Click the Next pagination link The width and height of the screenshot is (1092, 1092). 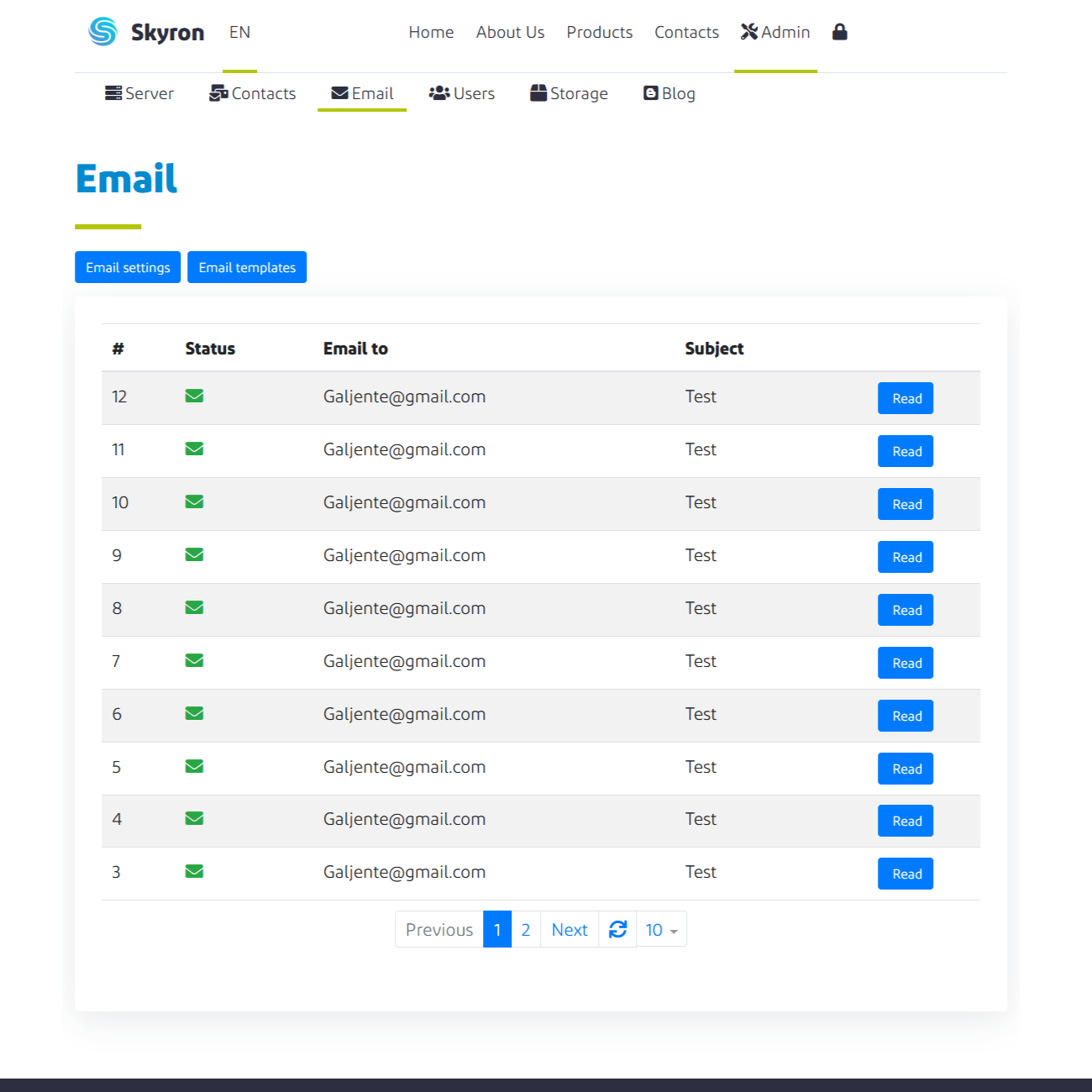[x=570, y=929]
